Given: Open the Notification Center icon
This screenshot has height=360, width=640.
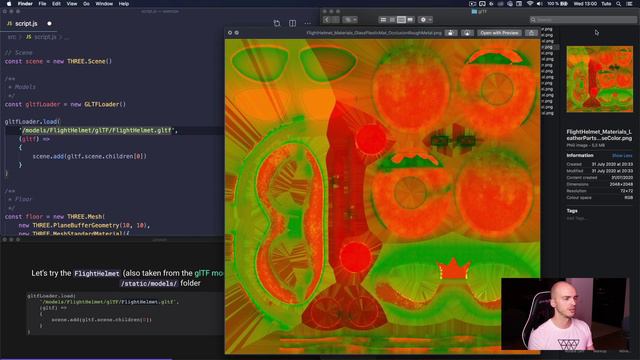Looking at the screenshot, I should [x=629, y=4].
